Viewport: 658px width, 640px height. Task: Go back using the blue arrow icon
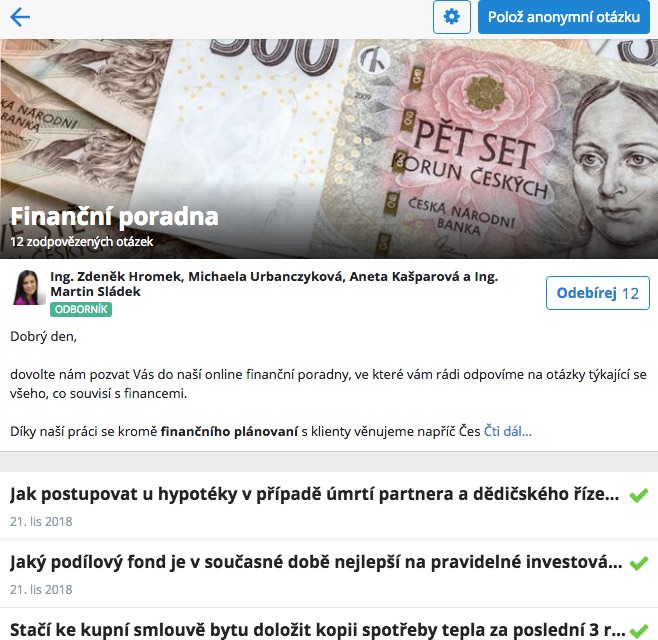[20, 17]
